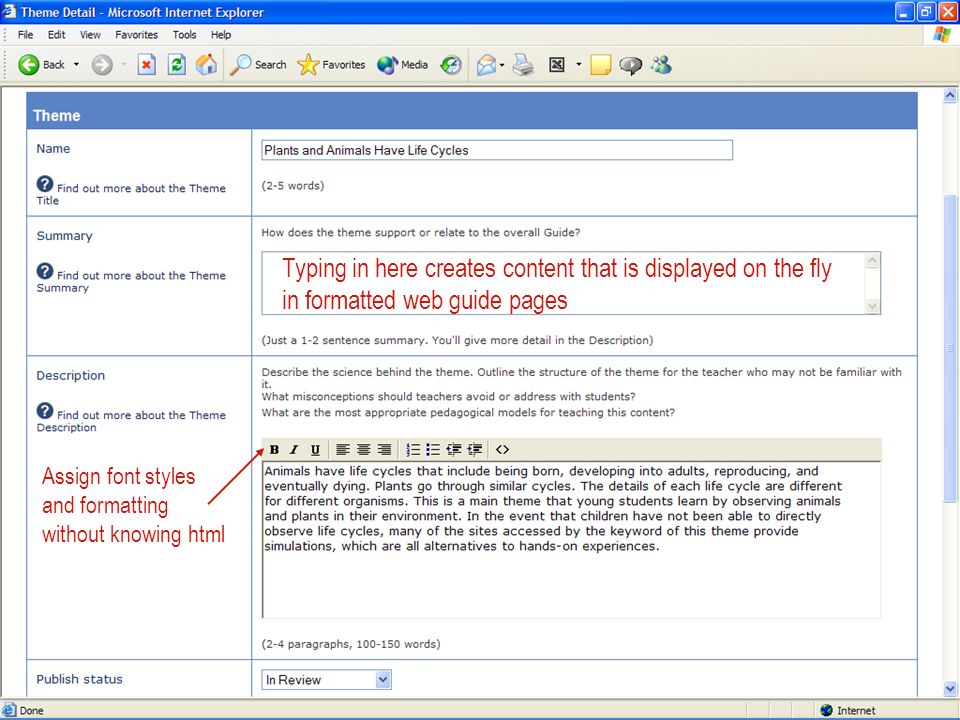Screen dimensions: 960x720
Task: Click the 'Publish status' label
Action: coord(80,679)
